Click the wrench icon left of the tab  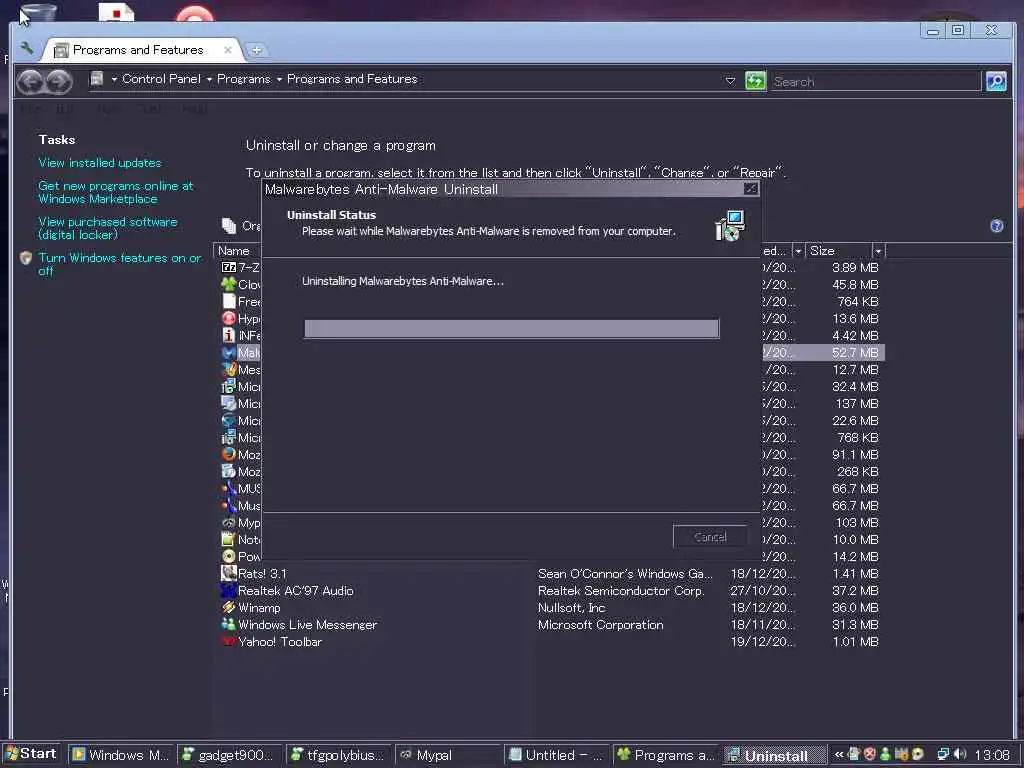(27, 48)
